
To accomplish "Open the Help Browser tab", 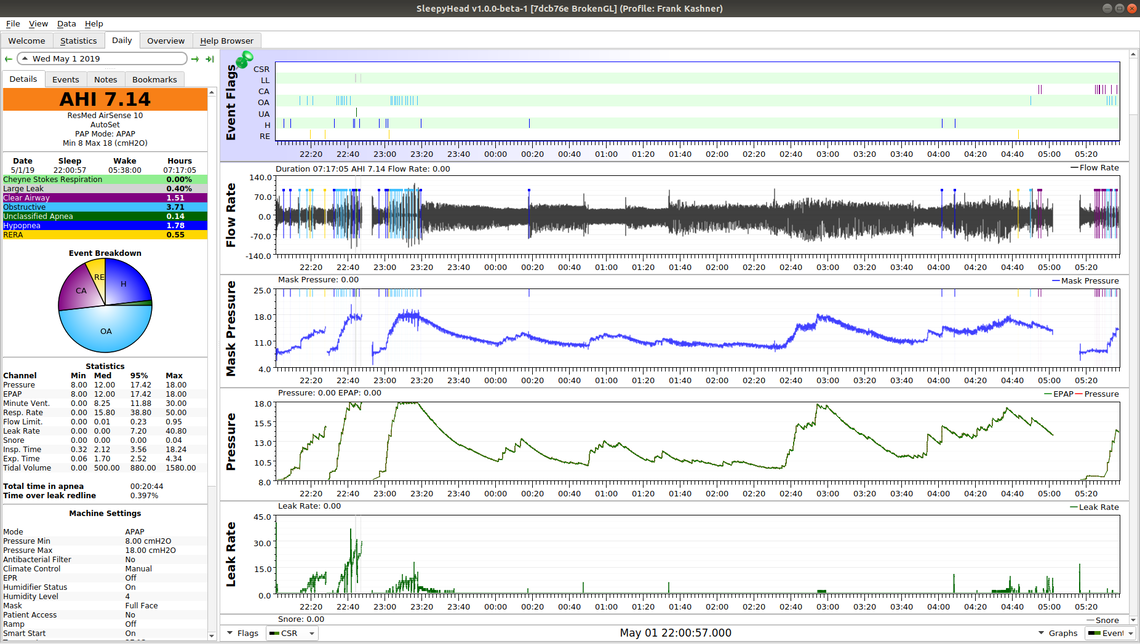I will (x=226, y=41).
